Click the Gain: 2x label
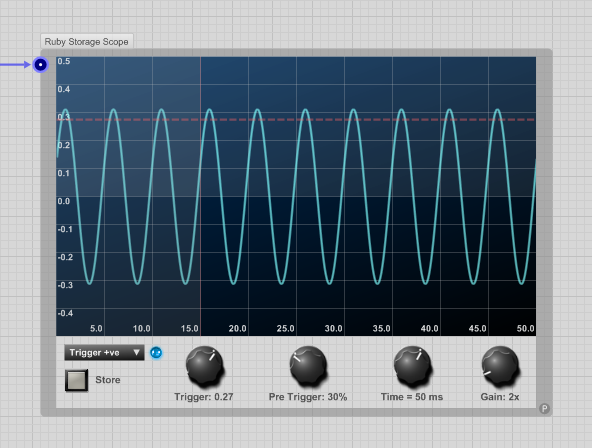The image size is (592, 448). [x=500, y=397]
